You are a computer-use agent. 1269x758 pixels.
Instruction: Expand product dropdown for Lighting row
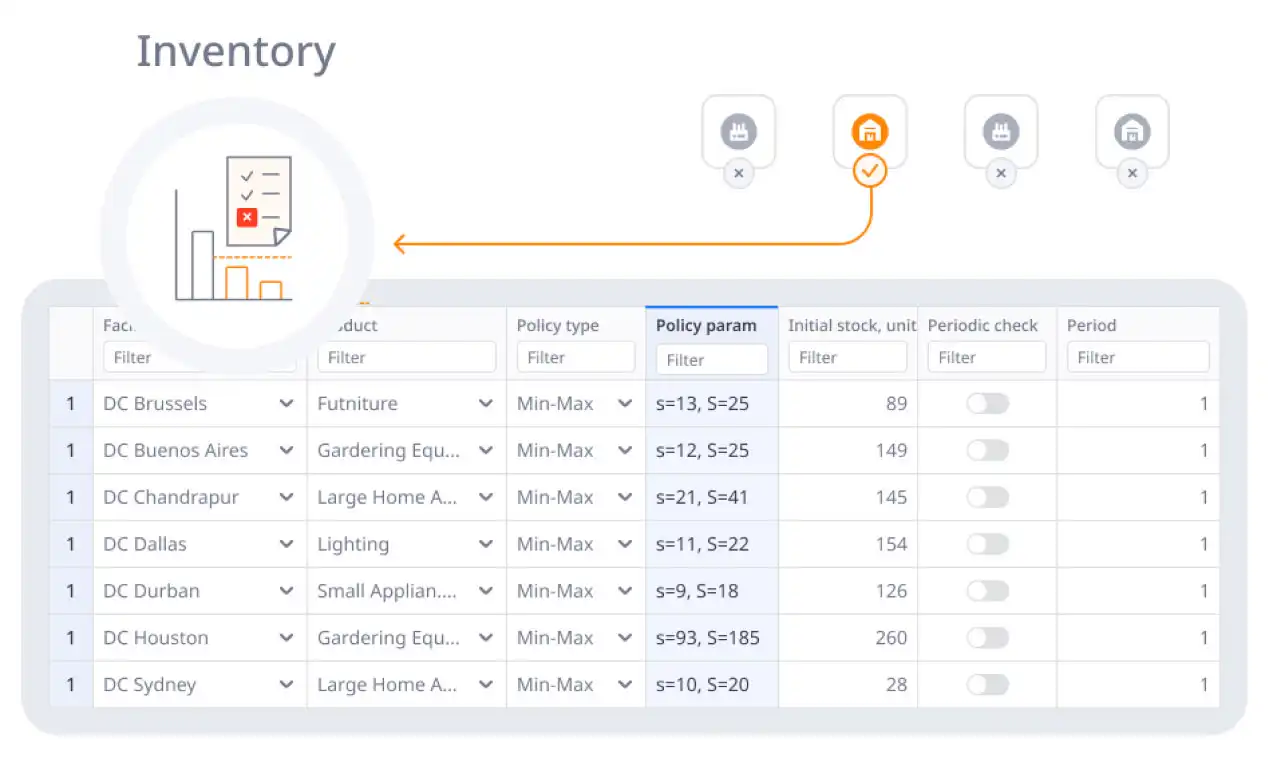[486, 545]
